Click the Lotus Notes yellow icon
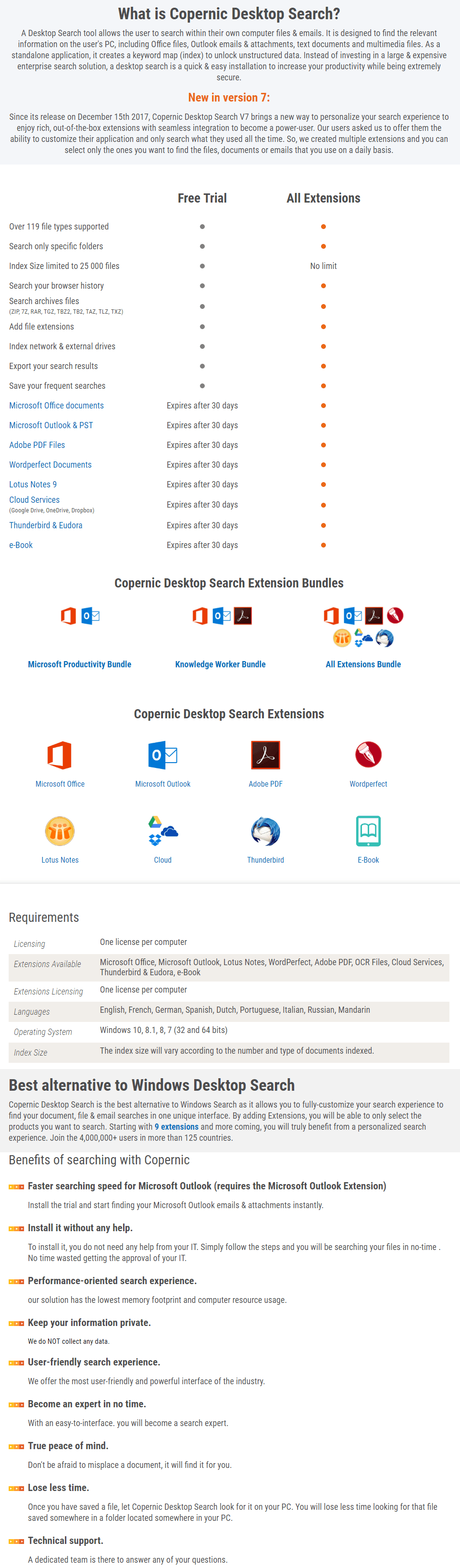This screenshot has height=1568, width=460. [60, 831]
